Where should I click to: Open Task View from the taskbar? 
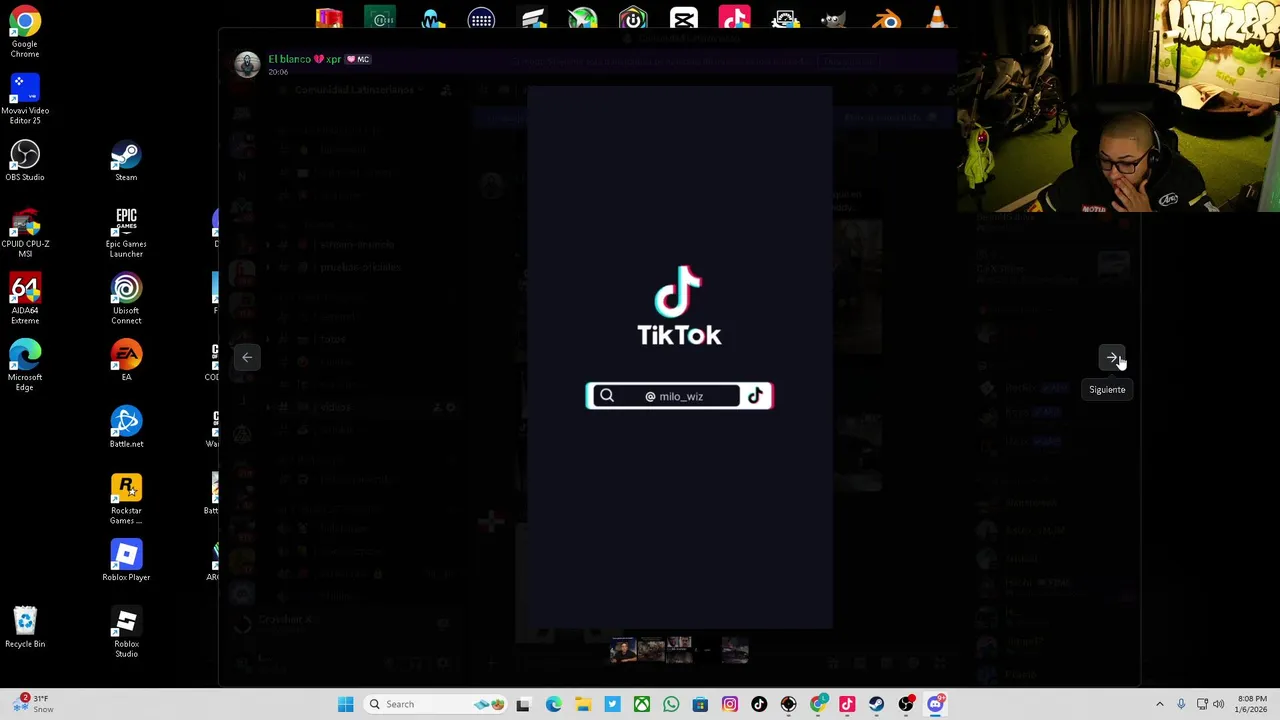[x=523, y=704]
